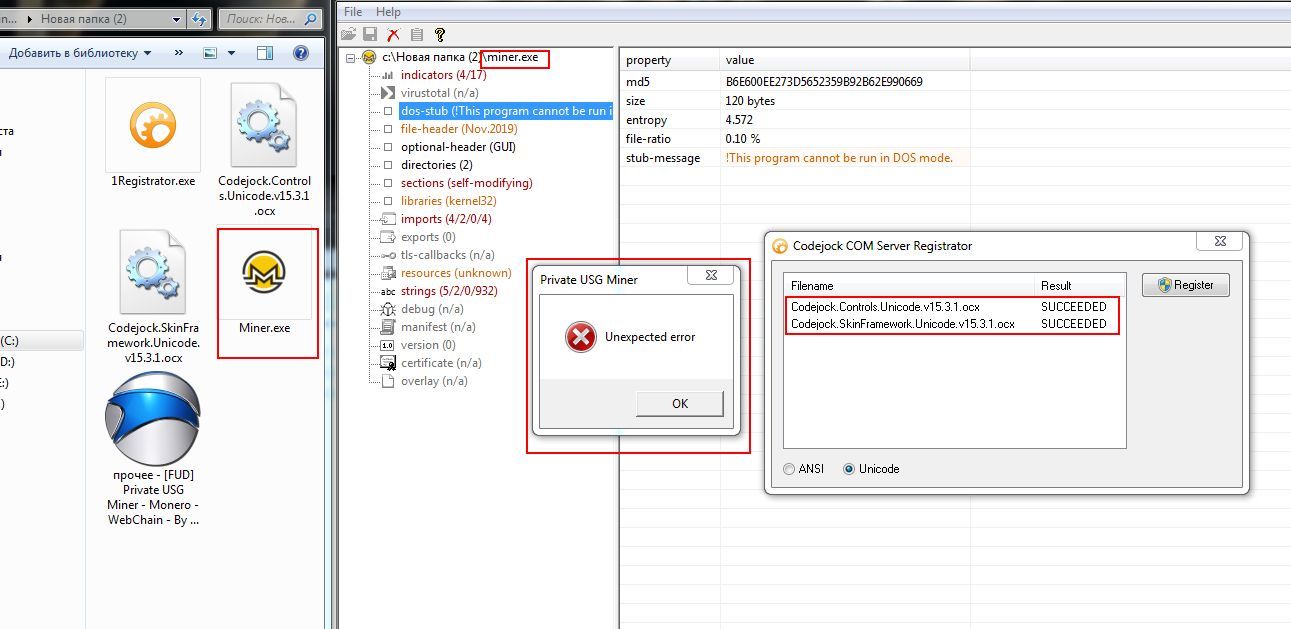1291x629 pixels.
Task: Open the Help menu
Action: 388,12
